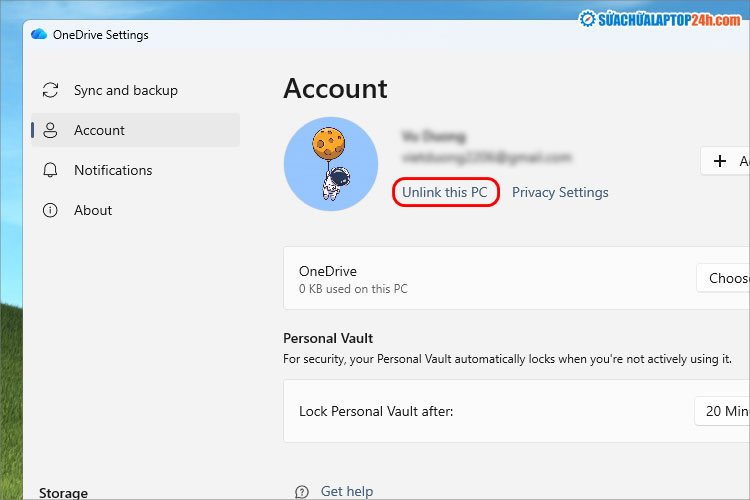Viewport: 750px width, 500px height.
Task: Click the sync arrows icon in sidebar
Action: [50, 91]
